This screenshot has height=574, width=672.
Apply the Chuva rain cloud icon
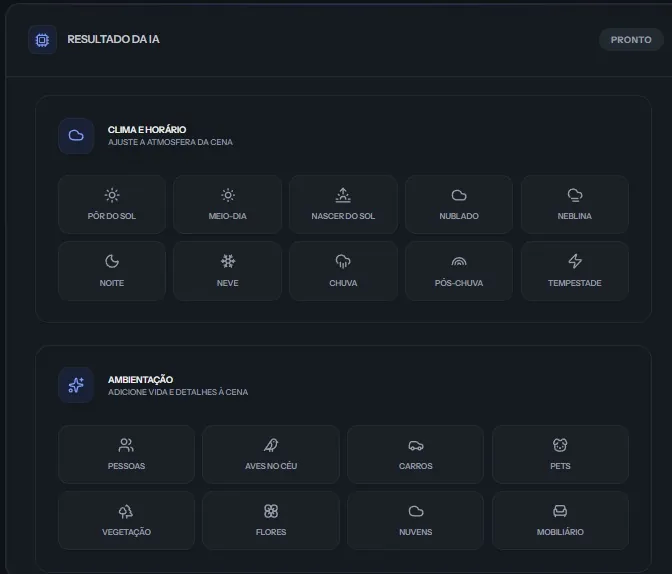pyautogui.click(x=343, y=261)
